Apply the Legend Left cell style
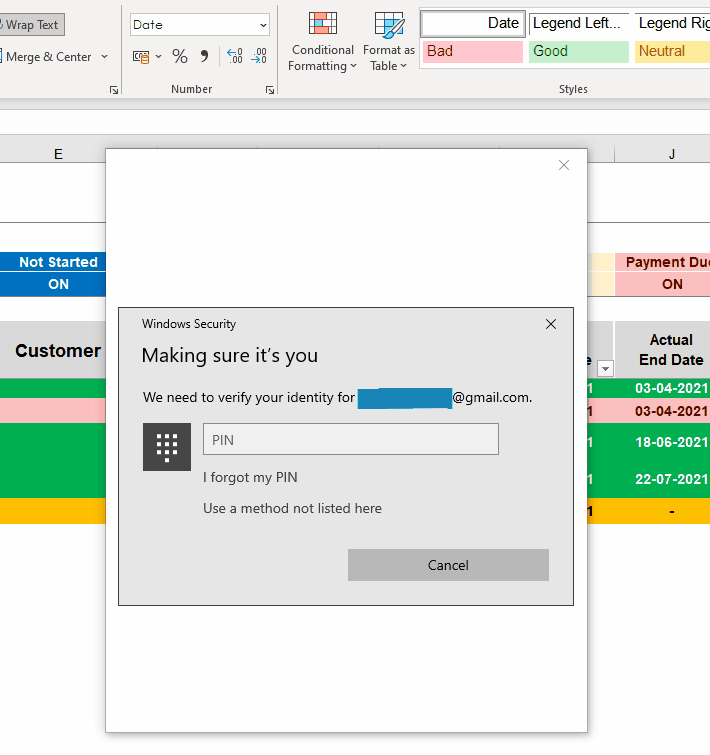The image size is (710, 755). pyautogui.click(x=578, y=24)
